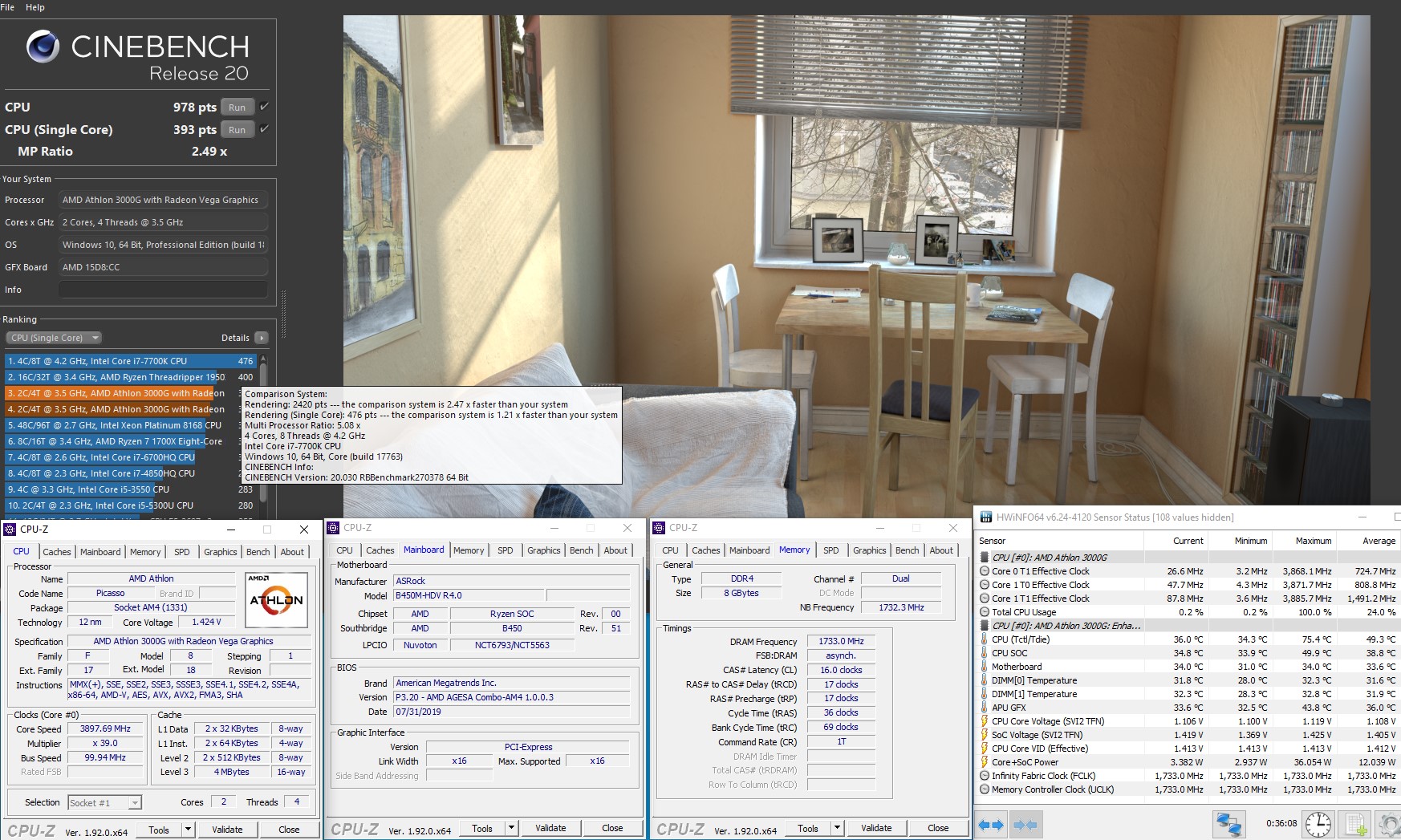Click Validate in first CPU-Z window
This screenshot has height=840, width=1401.
click(x=227, y=830)
